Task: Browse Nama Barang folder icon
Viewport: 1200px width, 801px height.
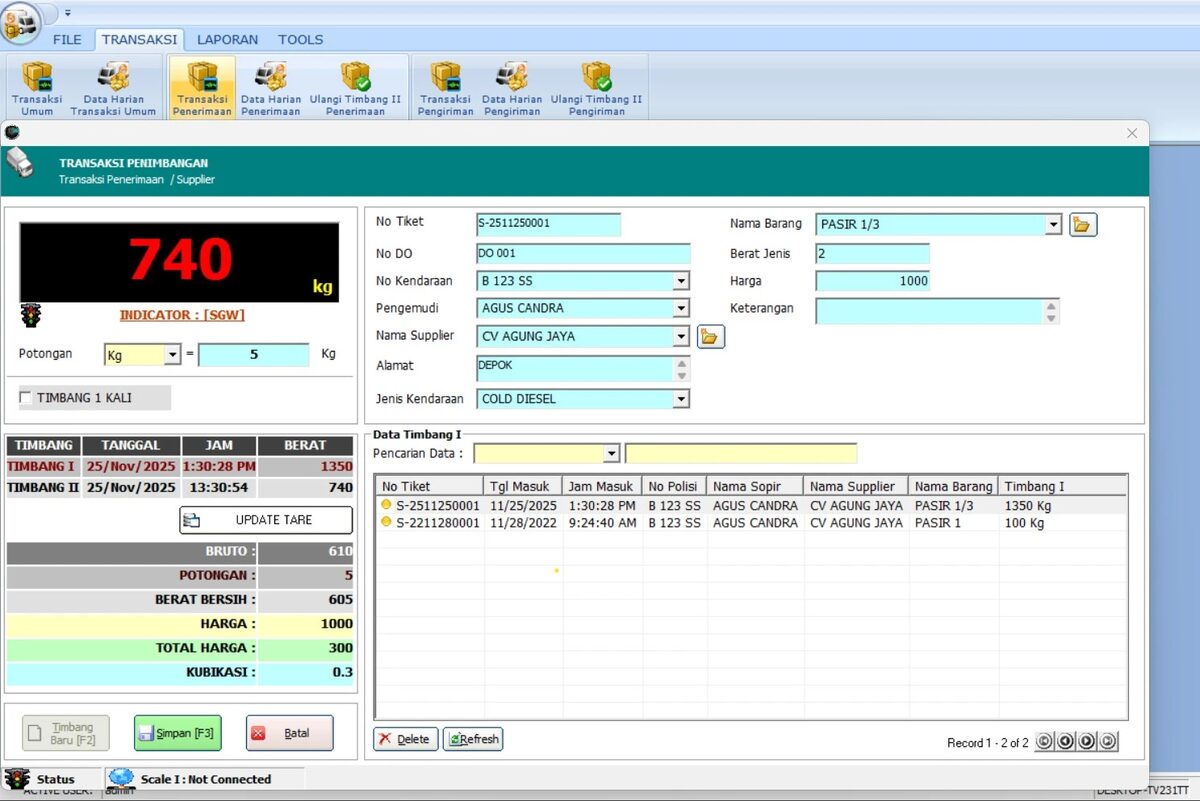Action: tap(1083, 225)
